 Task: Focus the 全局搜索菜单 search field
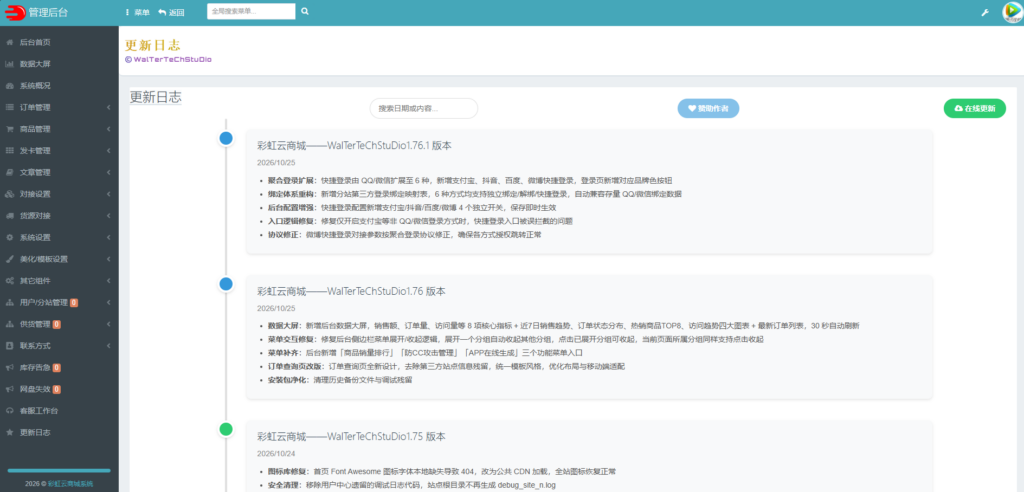point(251,11)
